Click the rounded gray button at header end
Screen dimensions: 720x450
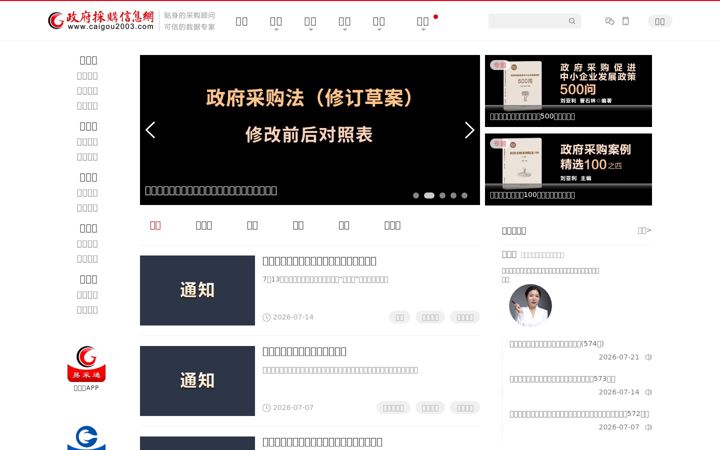[x=660, y=22]
